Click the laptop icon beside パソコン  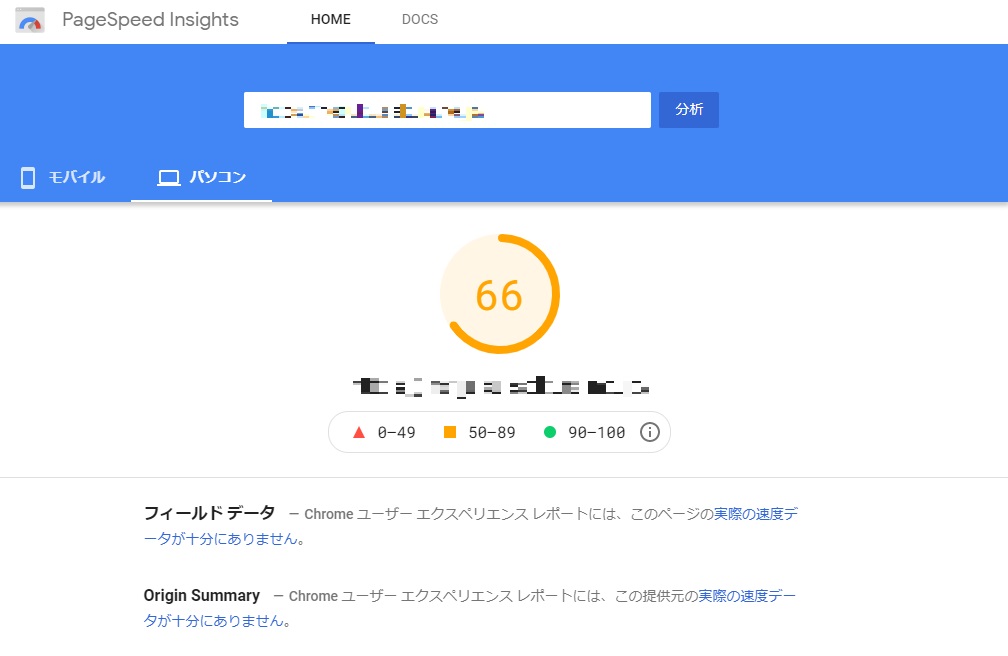[169, 178]
